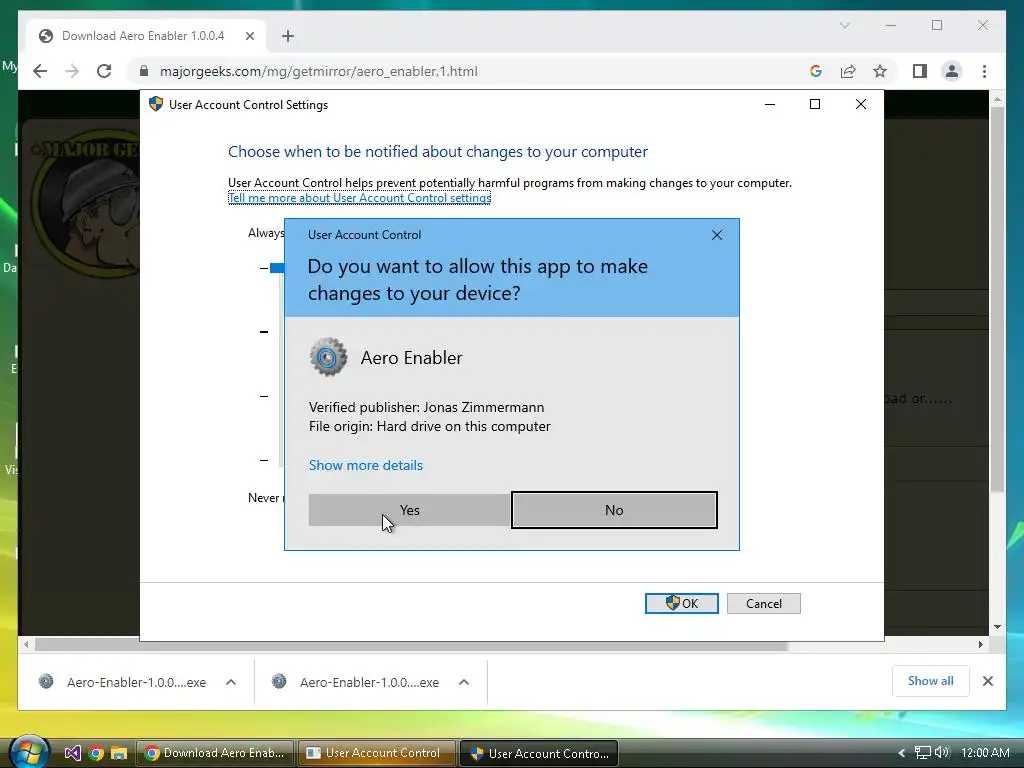This screenshot has height=768, width=1024.
Task: Expand options for first Aero-Enabler download
Action: coord(231,682)
